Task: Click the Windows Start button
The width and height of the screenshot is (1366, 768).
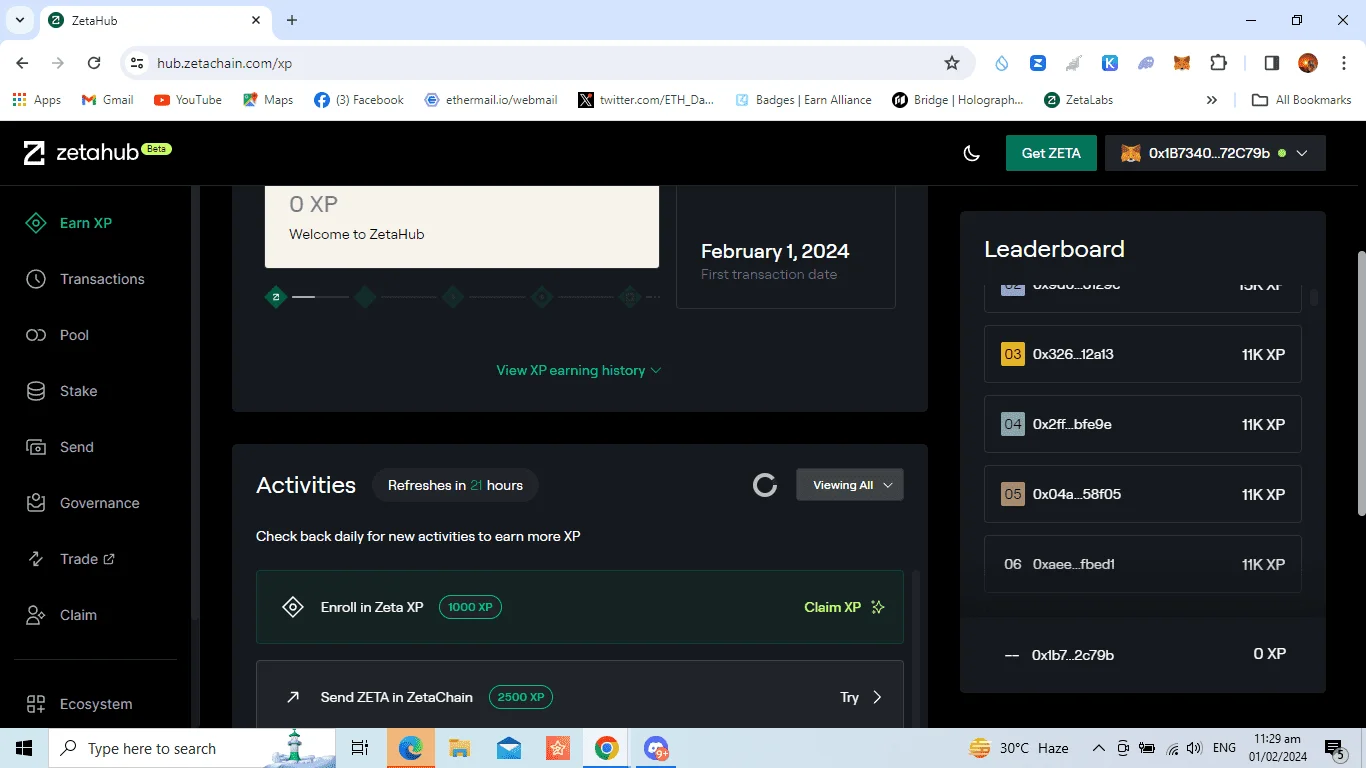Action: [x=24, y=748]
